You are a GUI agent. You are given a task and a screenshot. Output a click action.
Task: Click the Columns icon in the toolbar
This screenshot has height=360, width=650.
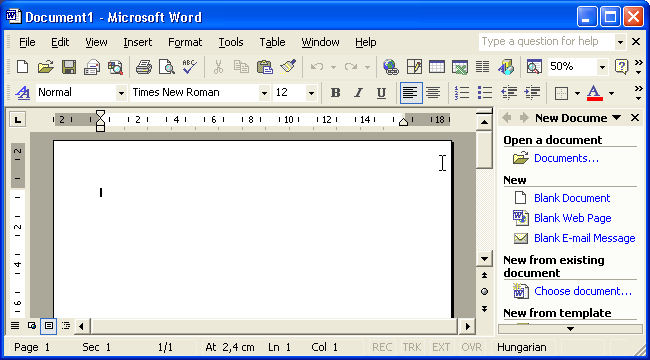[482, 66]
